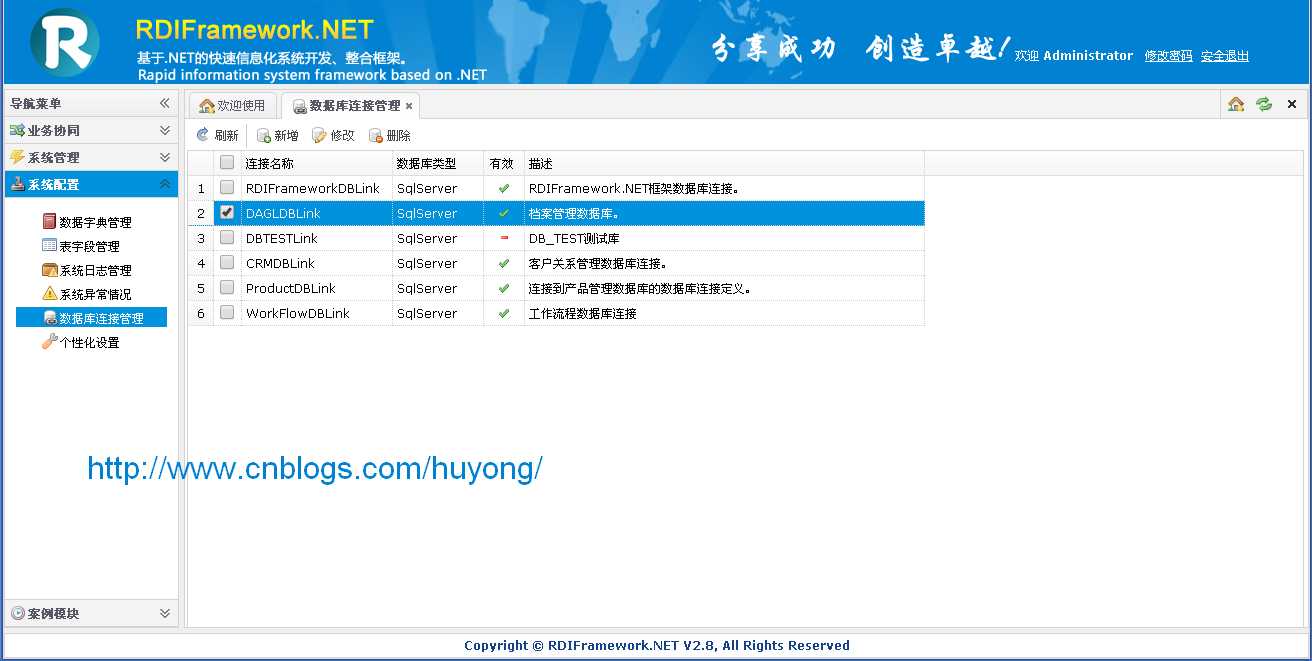Click the 业务协同 section icon
Image resolution: width=1312 pixels, height=661 pixels.
17,130
